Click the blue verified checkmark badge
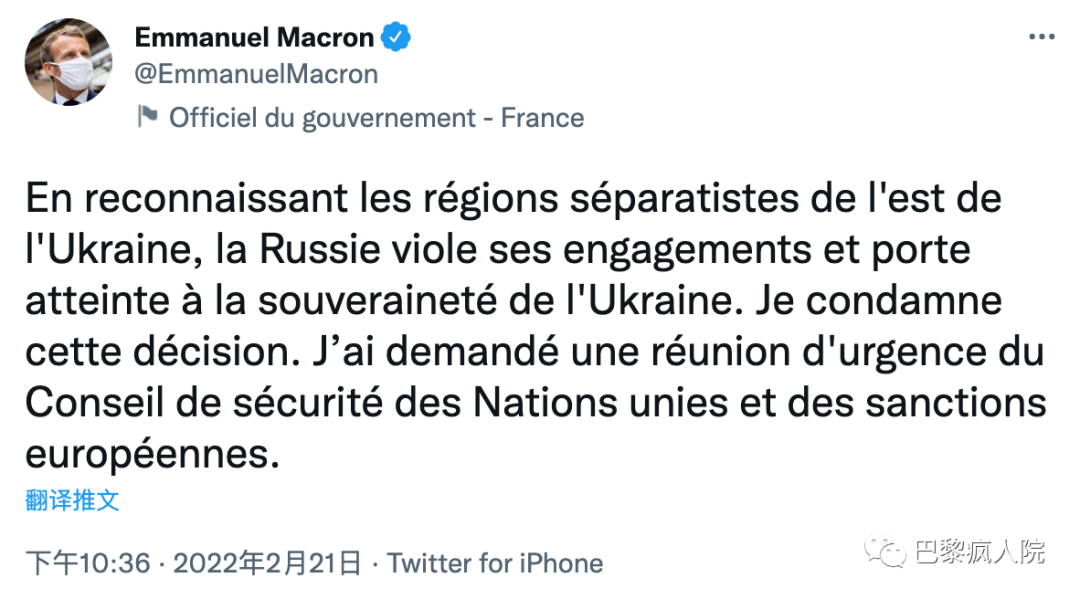The width and height of the screenshot is (1080, 599). point(397,38)
